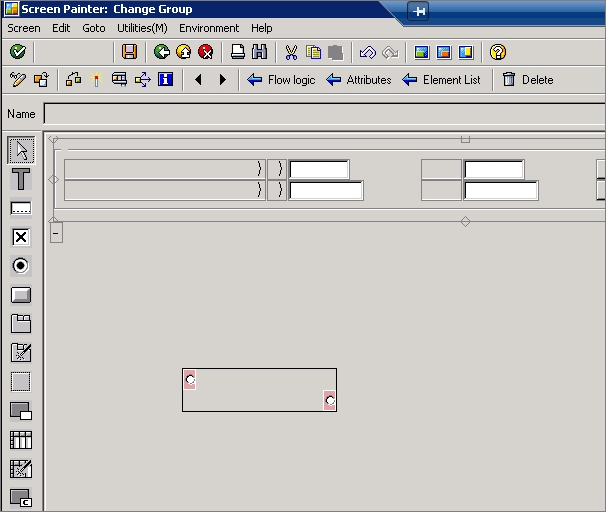
Task: Click the Print icon
Action: click(x=237, y=52)
